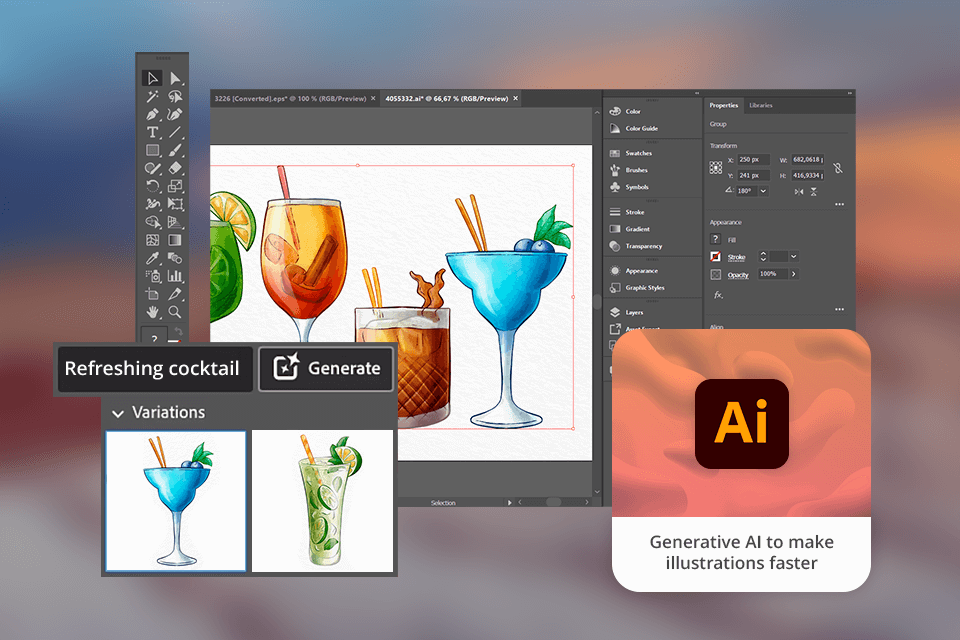Screen dimensions: 960x640
Task: Select the Direct Selection tool
Action: (175, 78)
